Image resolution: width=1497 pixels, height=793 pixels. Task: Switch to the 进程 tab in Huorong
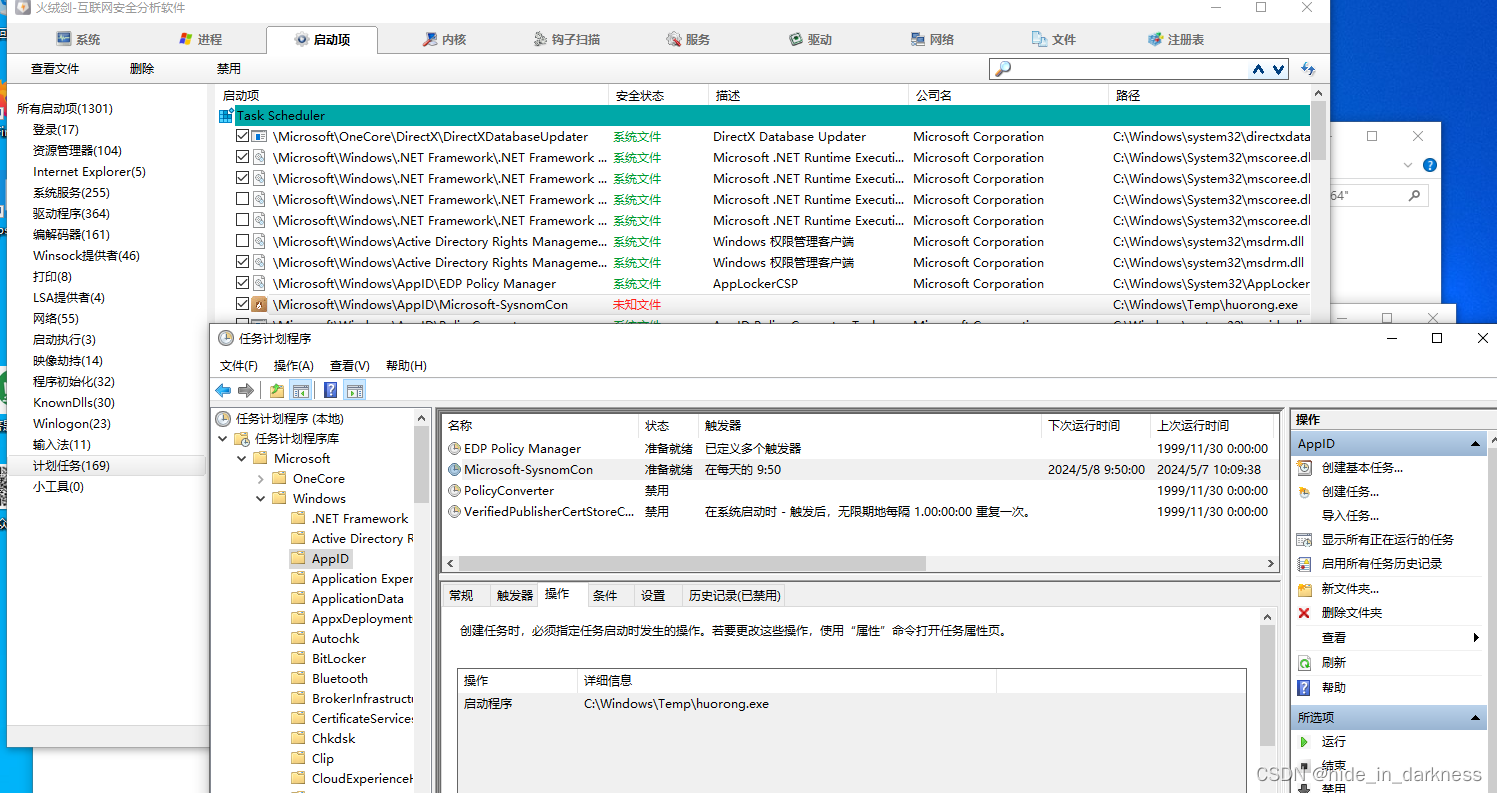(200, 39)
